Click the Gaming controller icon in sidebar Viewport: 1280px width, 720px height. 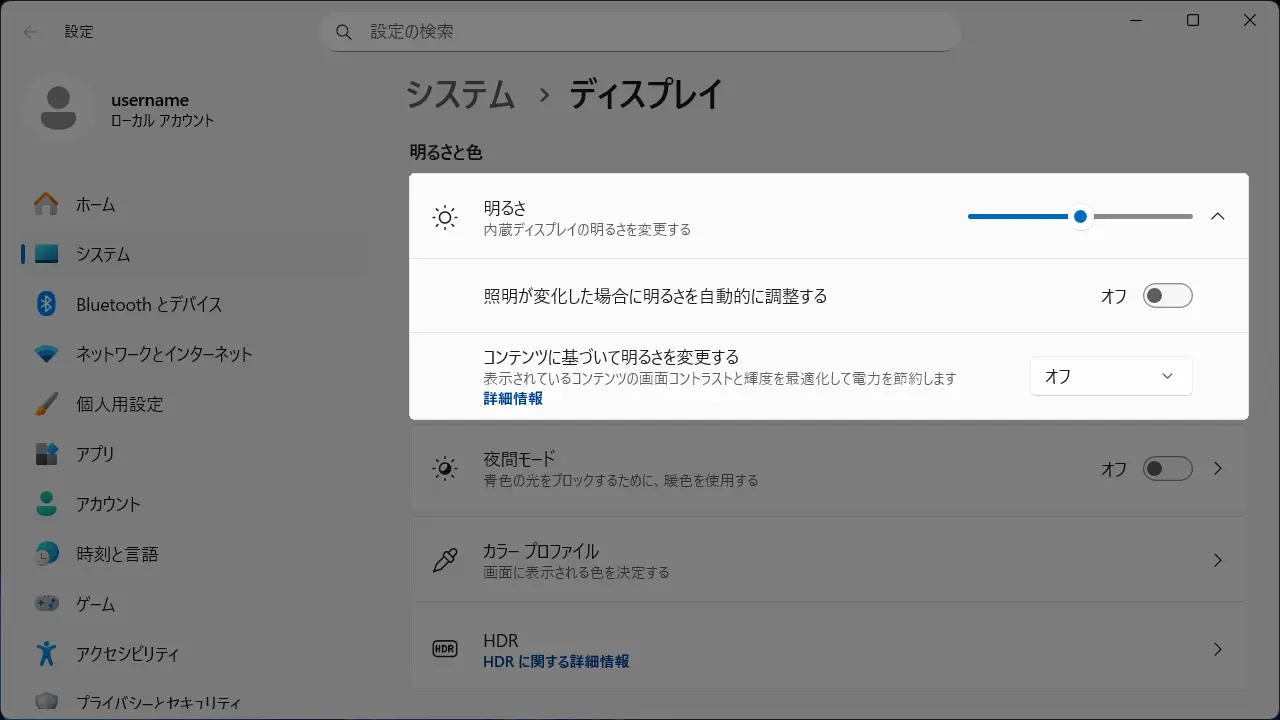(x=46, y=604)
